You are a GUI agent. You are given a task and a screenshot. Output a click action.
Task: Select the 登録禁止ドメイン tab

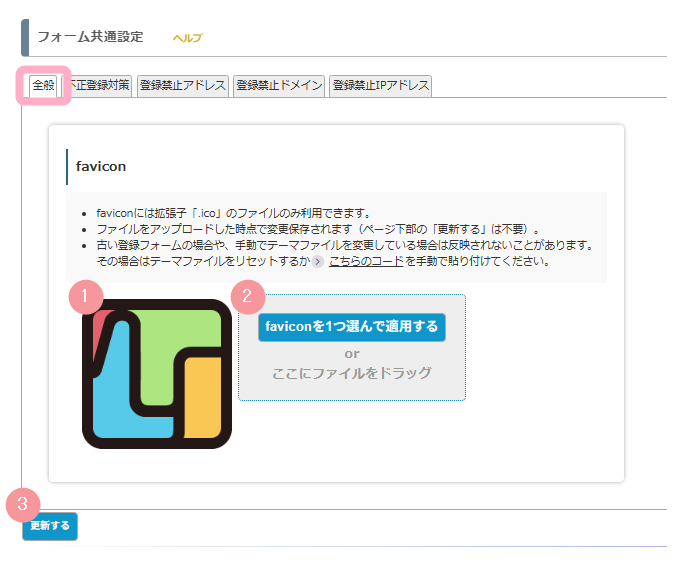pyautogui.click(x=279, y=85)
